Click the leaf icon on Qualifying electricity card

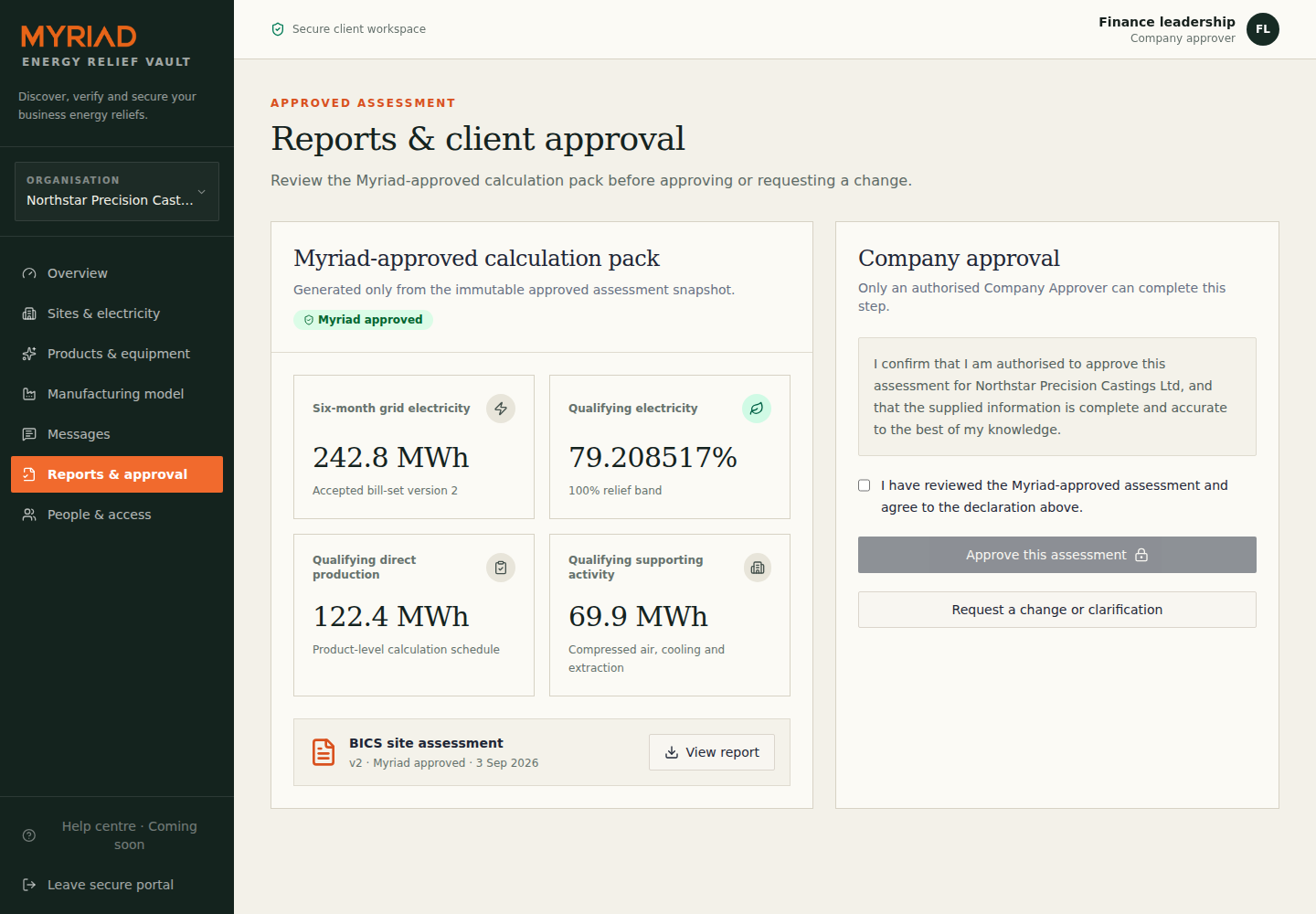[x=757, y=409]
